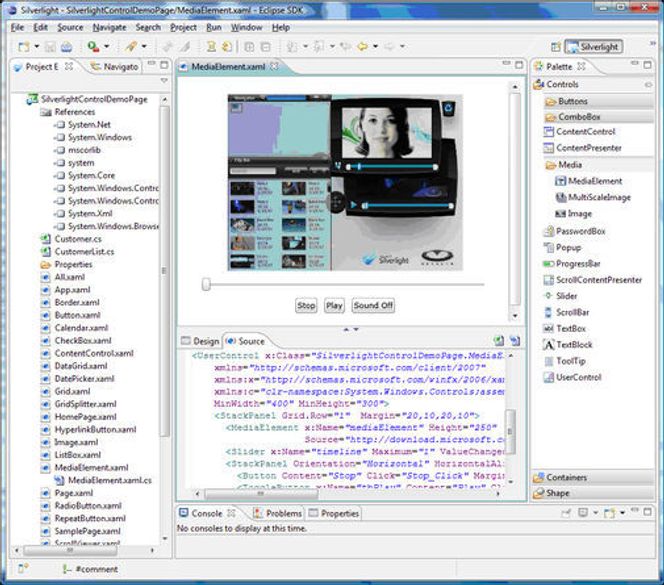
Task: Toggle the Sound Off button
Action: [373, 305]
